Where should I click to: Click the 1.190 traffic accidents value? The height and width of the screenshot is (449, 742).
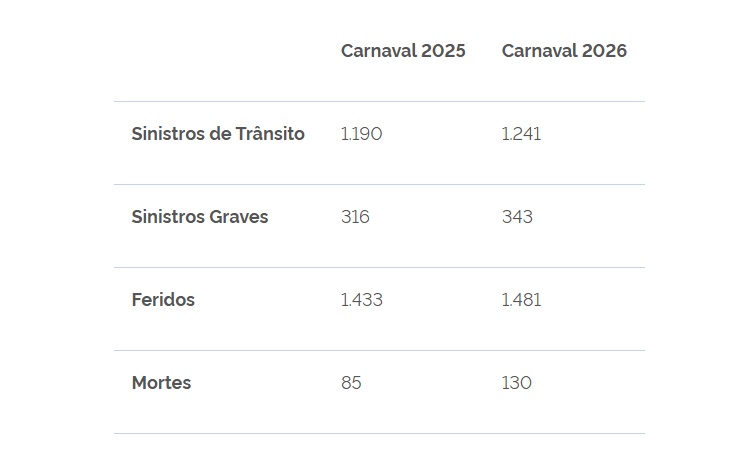361,134
